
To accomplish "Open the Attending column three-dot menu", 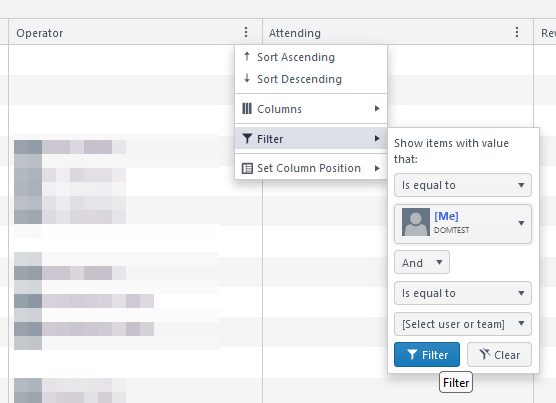I will (x=517, y=32).
